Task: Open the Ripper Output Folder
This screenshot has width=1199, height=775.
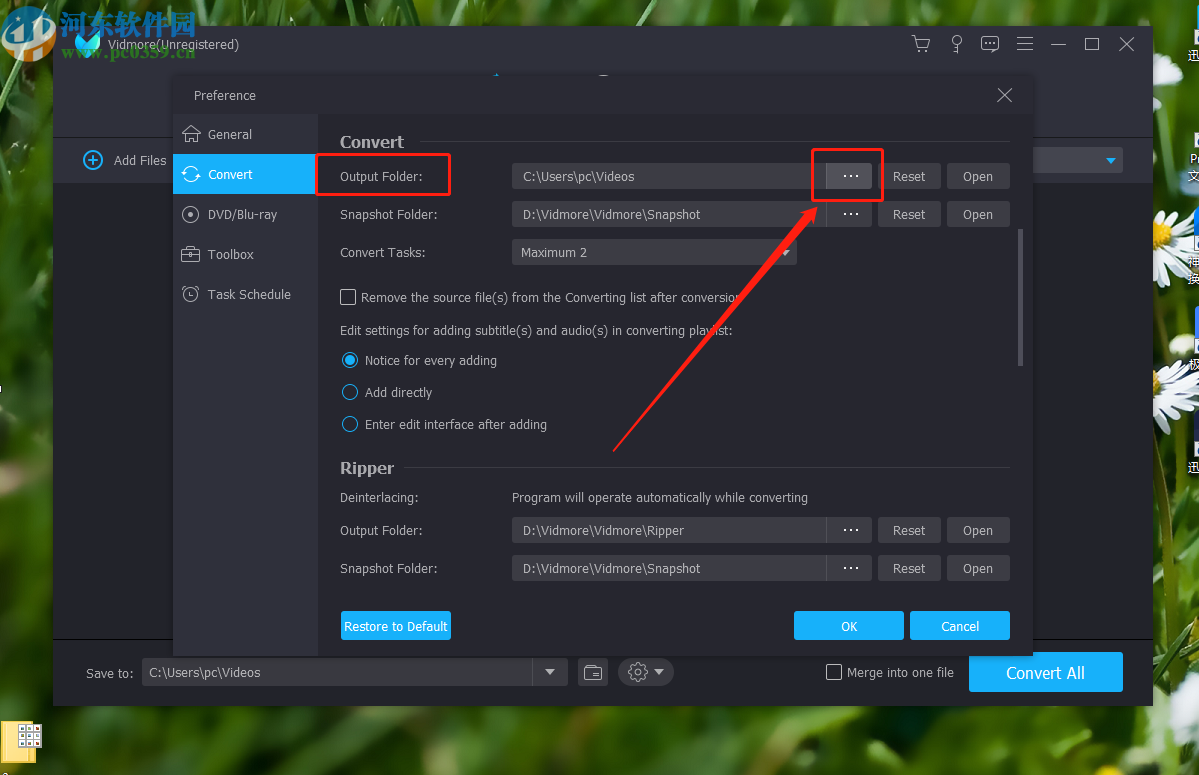Action: coord(978,530)
